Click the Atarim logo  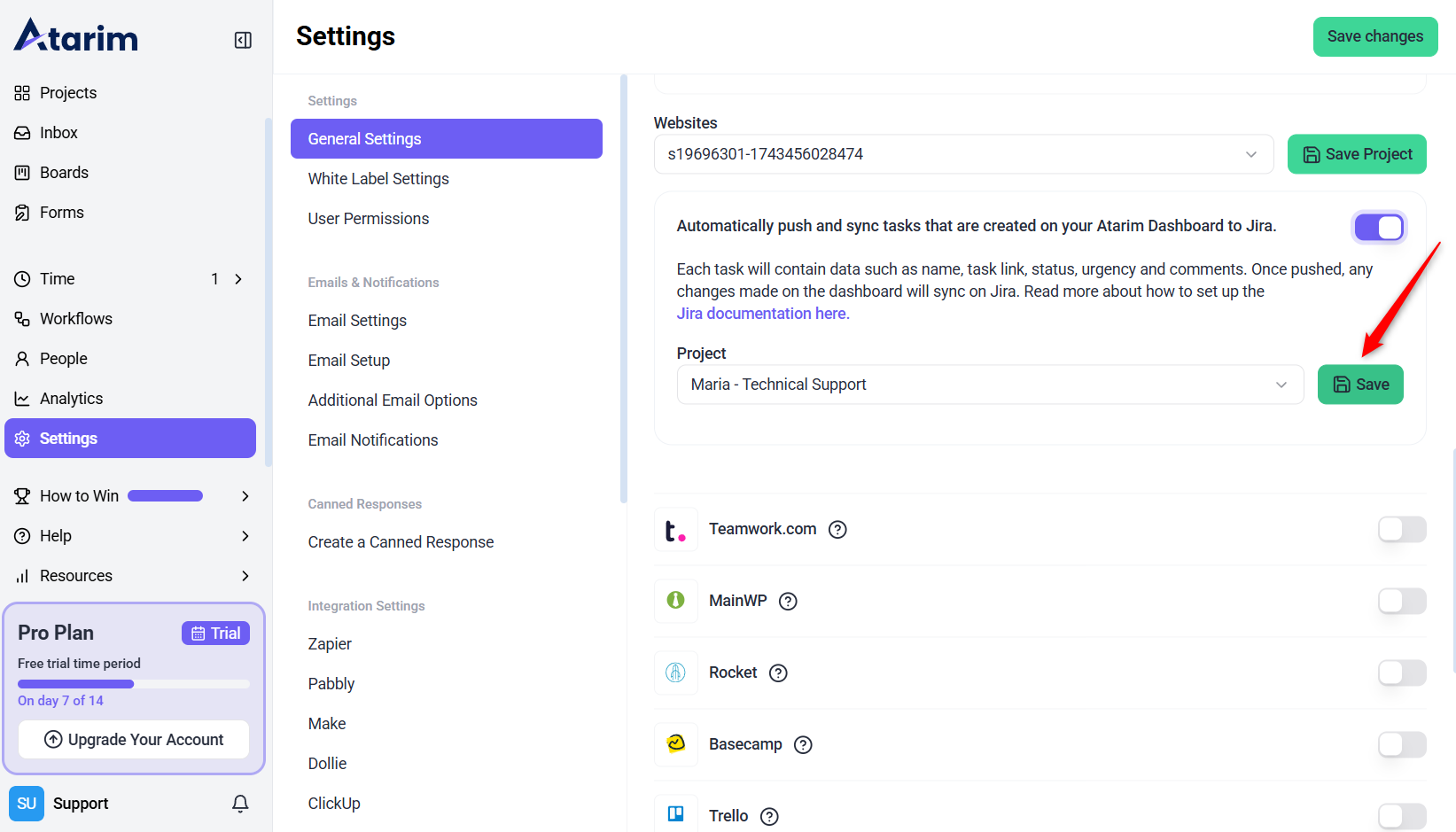pos(76,36)
